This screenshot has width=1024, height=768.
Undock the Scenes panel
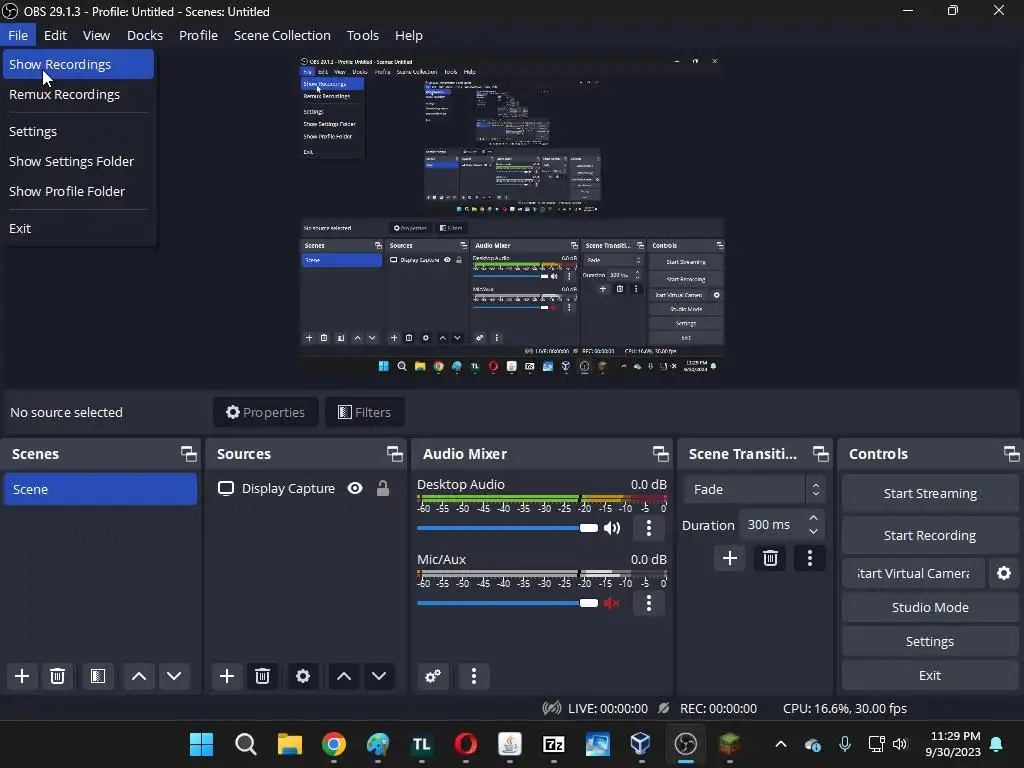[189, 454]
